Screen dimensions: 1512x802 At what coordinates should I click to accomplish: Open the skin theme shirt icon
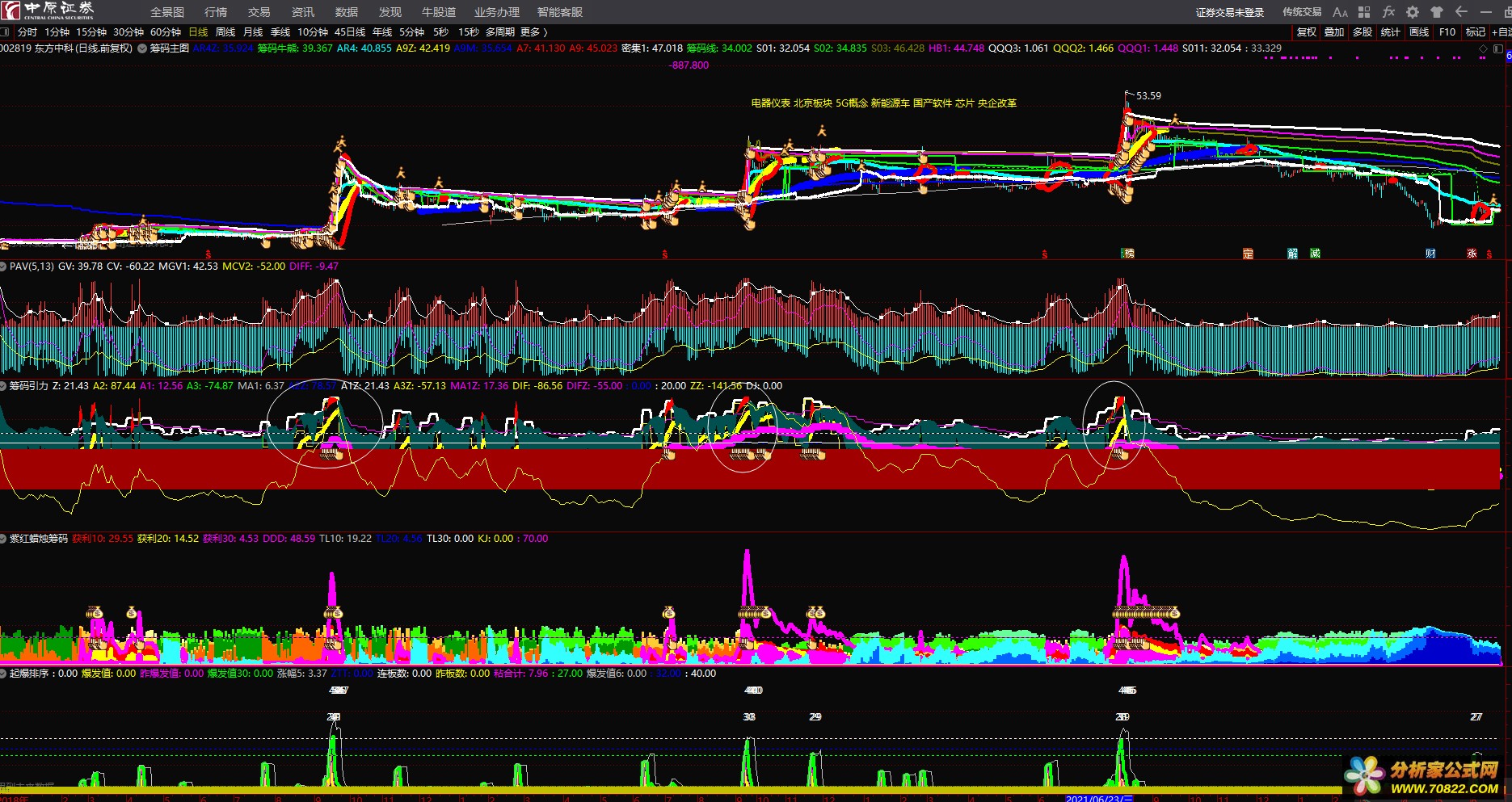[x=1437, y=12]
